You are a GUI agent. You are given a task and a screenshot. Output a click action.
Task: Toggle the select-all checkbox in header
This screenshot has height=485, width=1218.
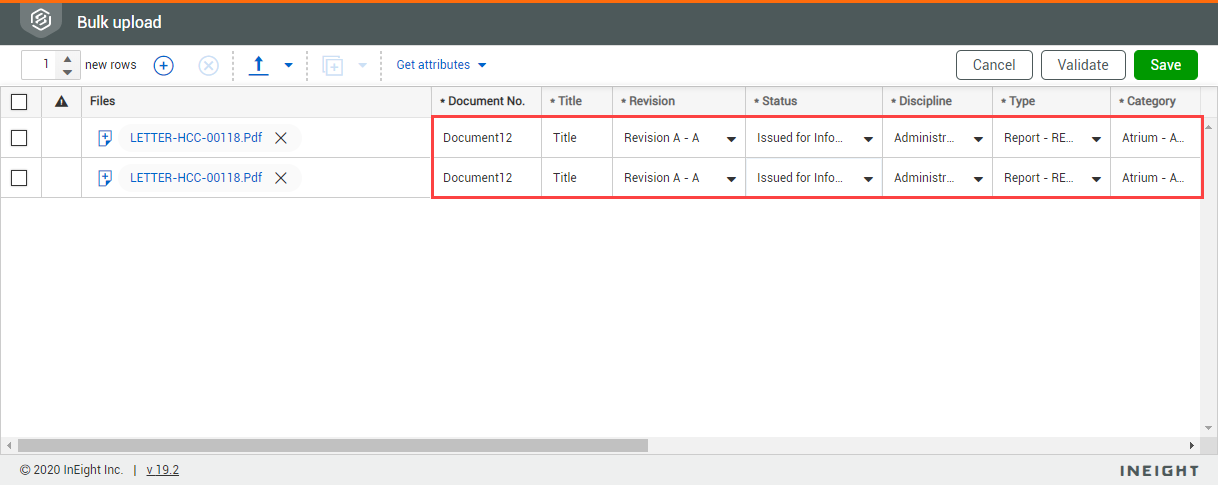[x=19, y=101]
